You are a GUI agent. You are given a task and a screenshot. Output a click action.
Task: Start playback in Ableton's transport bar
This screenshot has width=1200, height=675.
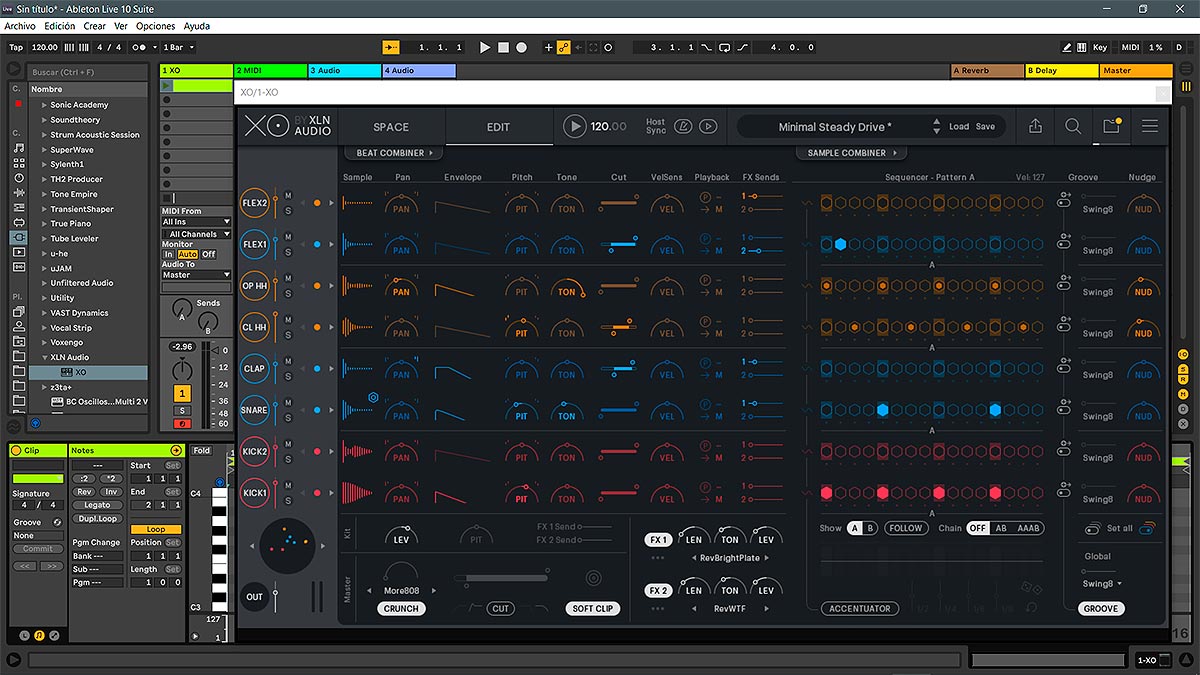coord(485,47)
